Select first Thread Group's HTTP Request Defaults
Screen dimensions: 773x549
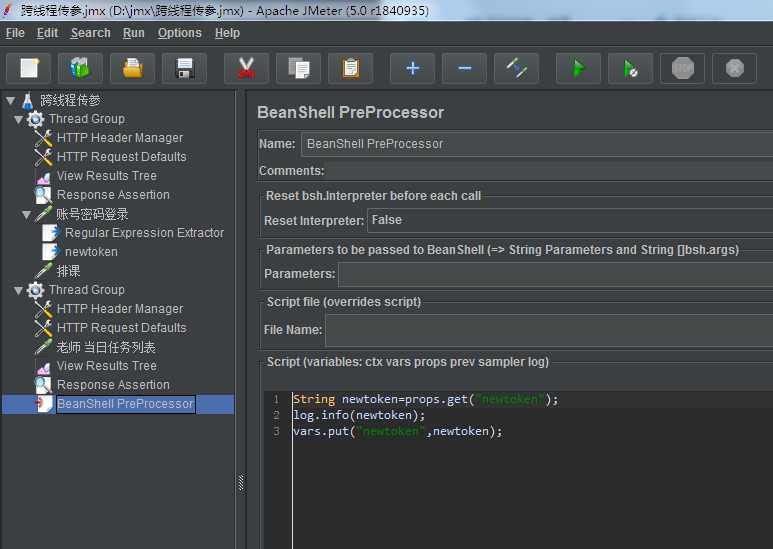tap(122, 157)
